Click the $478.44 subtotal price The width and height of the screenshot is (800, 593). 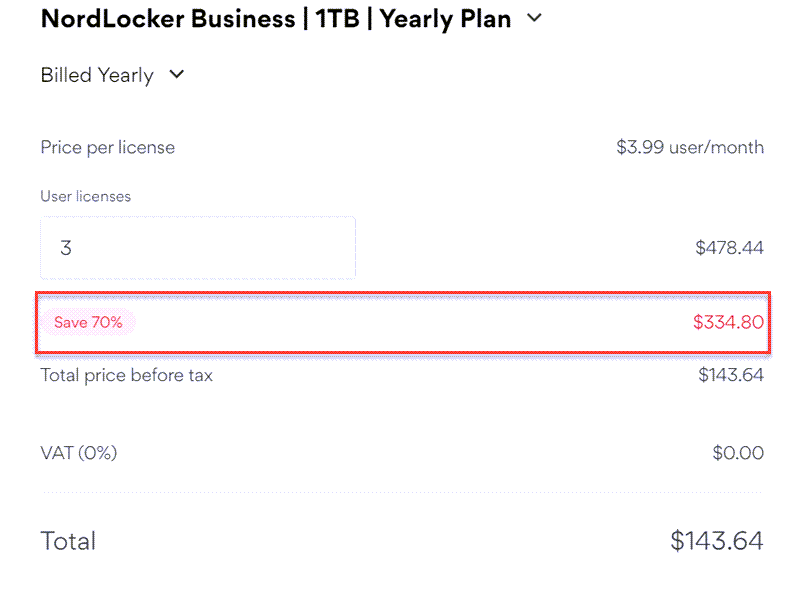click(730, 247)
